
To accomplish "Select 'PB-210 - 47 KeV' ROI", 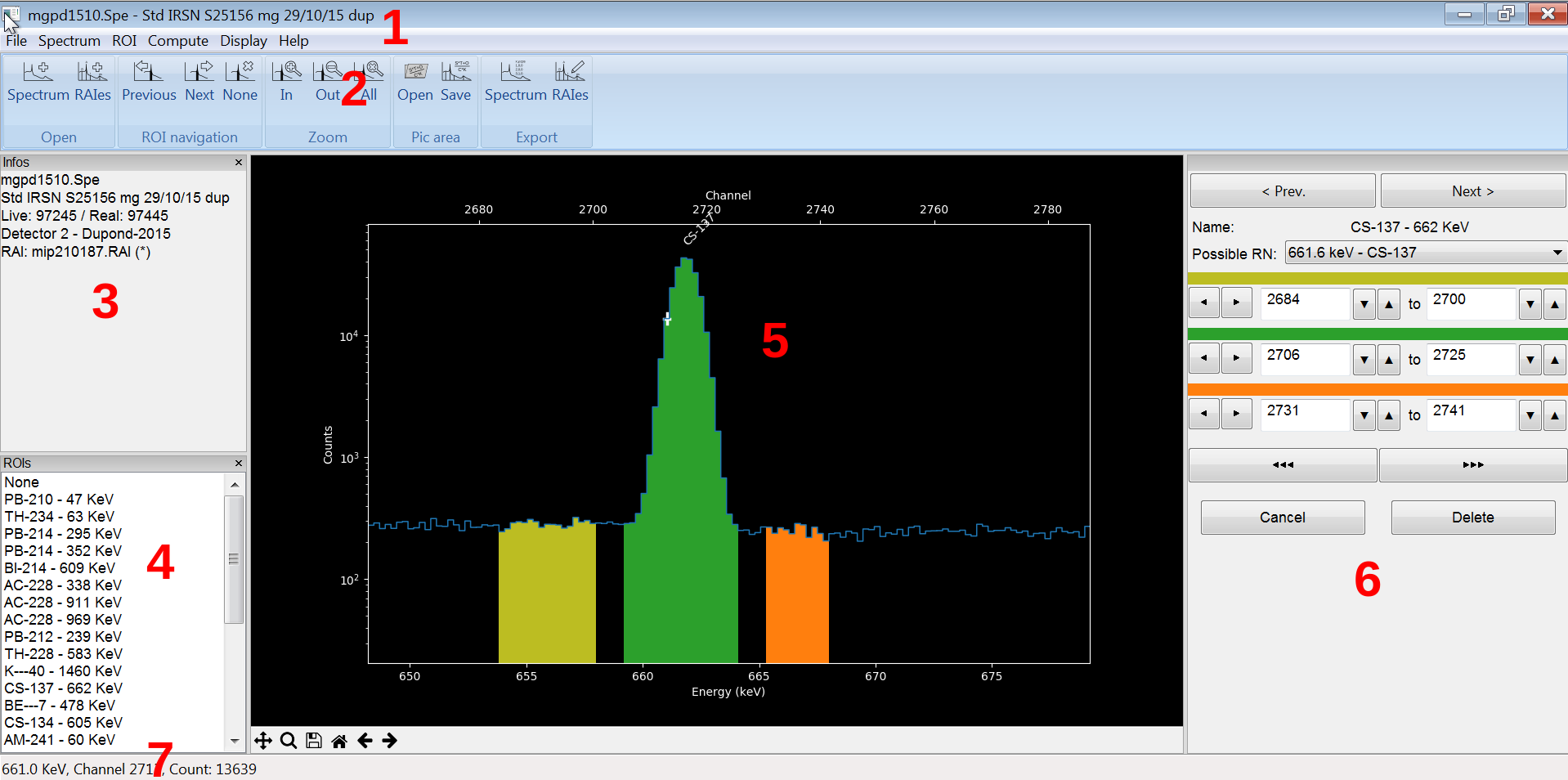I will click(x=113, y=500).
